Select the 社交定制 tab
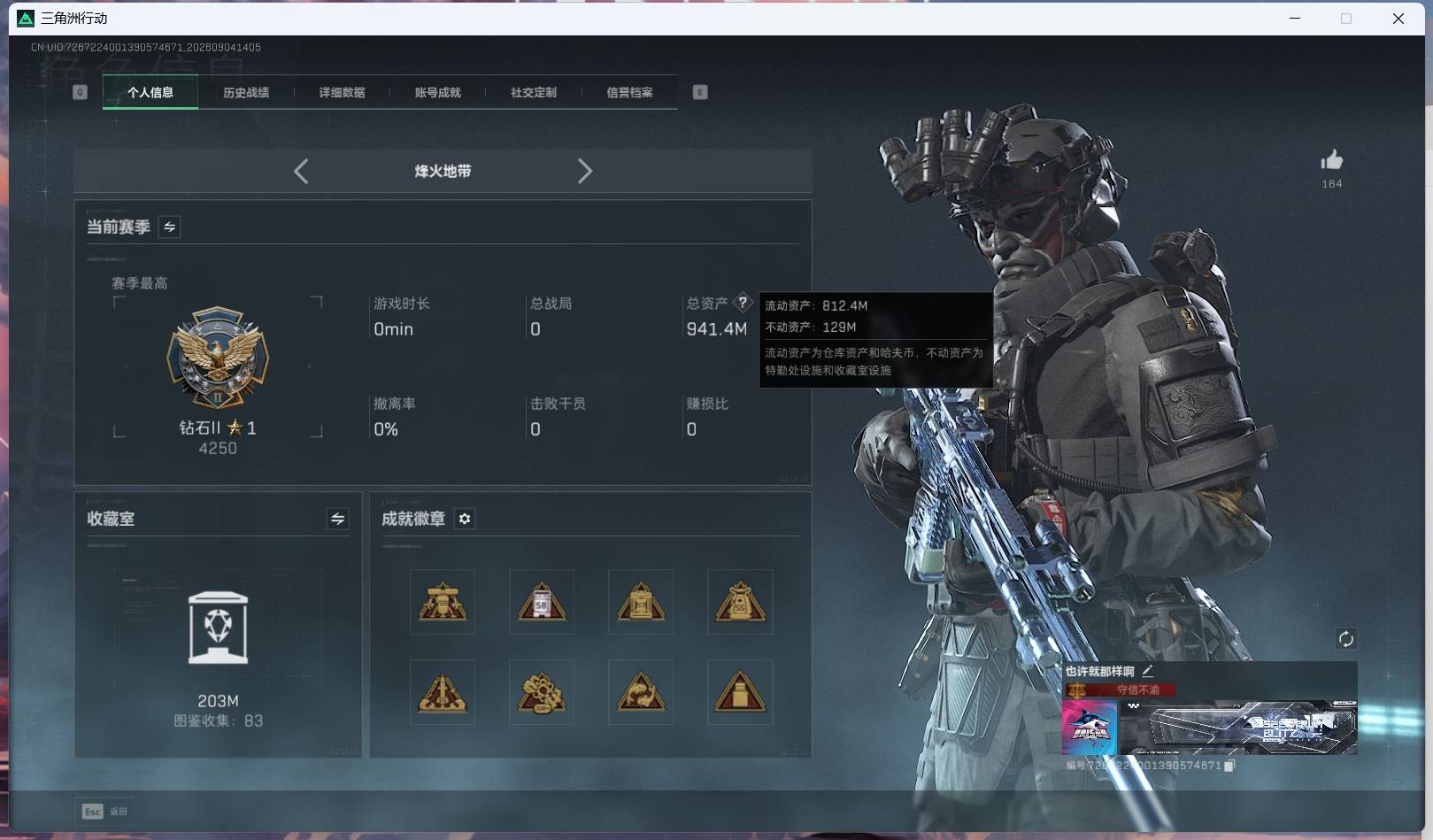This screenshot has height=840, width=1433. click(x=533, y=92)
